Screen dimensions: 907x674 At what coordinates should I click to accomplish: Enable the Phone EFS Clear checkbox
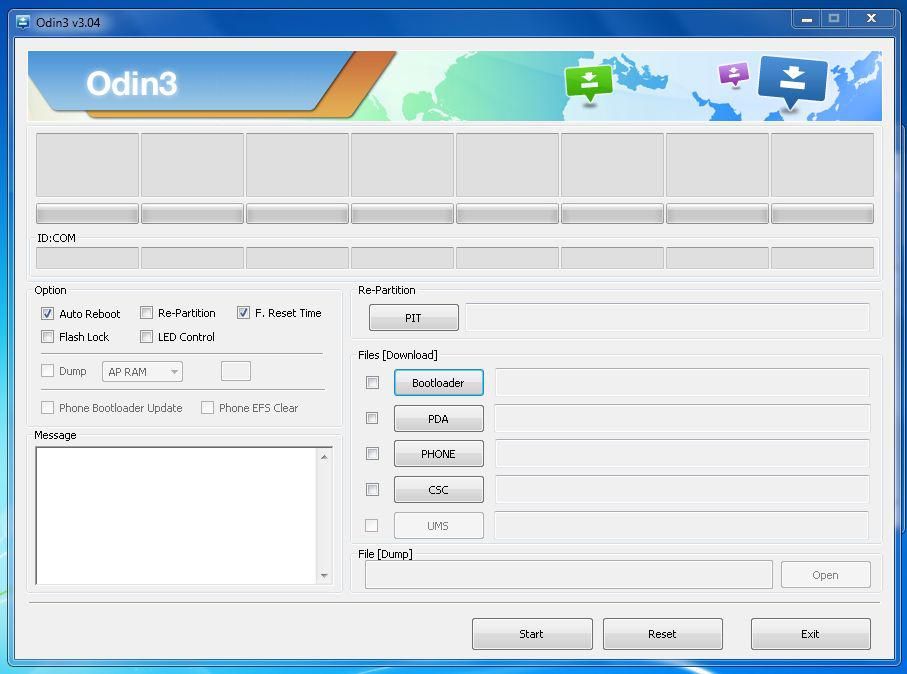coord(207,408)
